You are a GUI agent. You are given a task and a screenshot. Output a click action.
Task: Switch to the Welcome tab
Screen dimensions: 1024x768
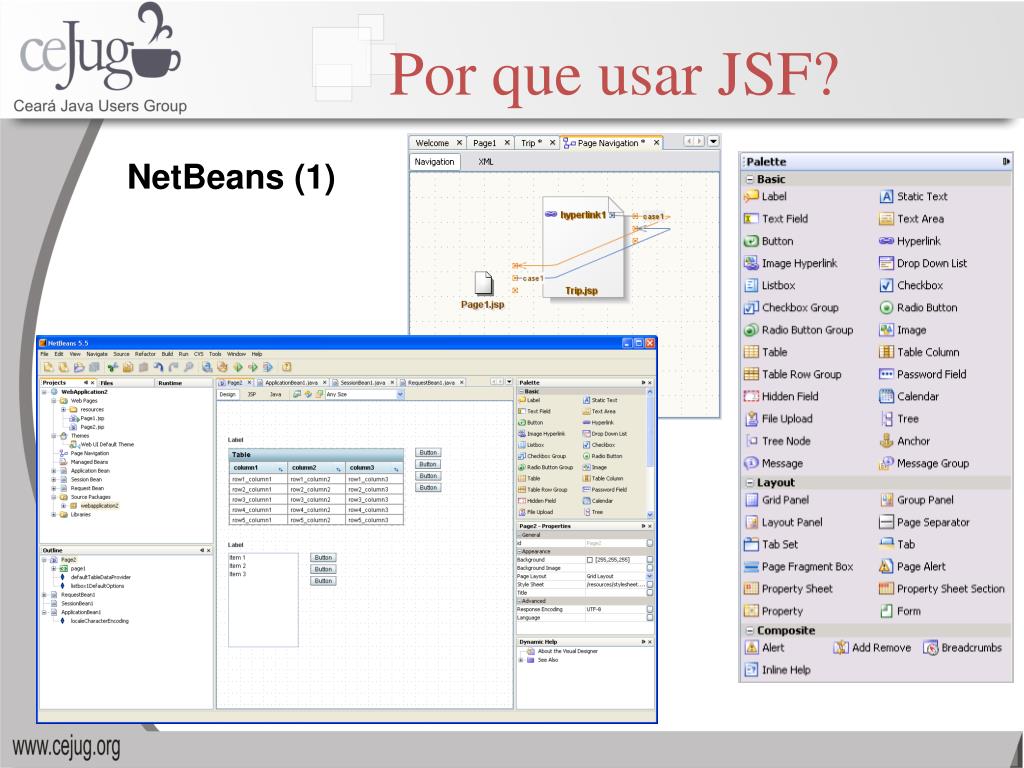pyautogui.click(x=438, y=142)
